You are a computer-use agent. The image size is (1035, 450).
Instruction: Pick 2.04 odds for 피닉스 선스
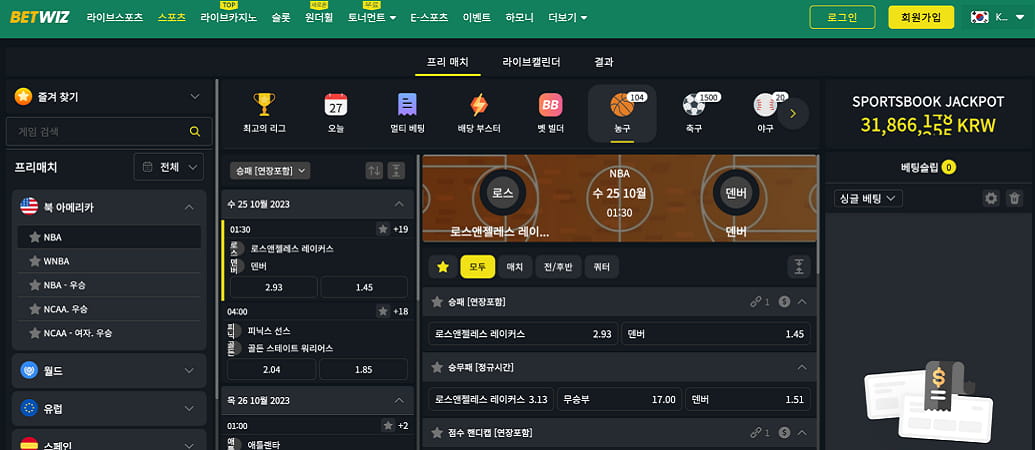(x=272, y=370)
